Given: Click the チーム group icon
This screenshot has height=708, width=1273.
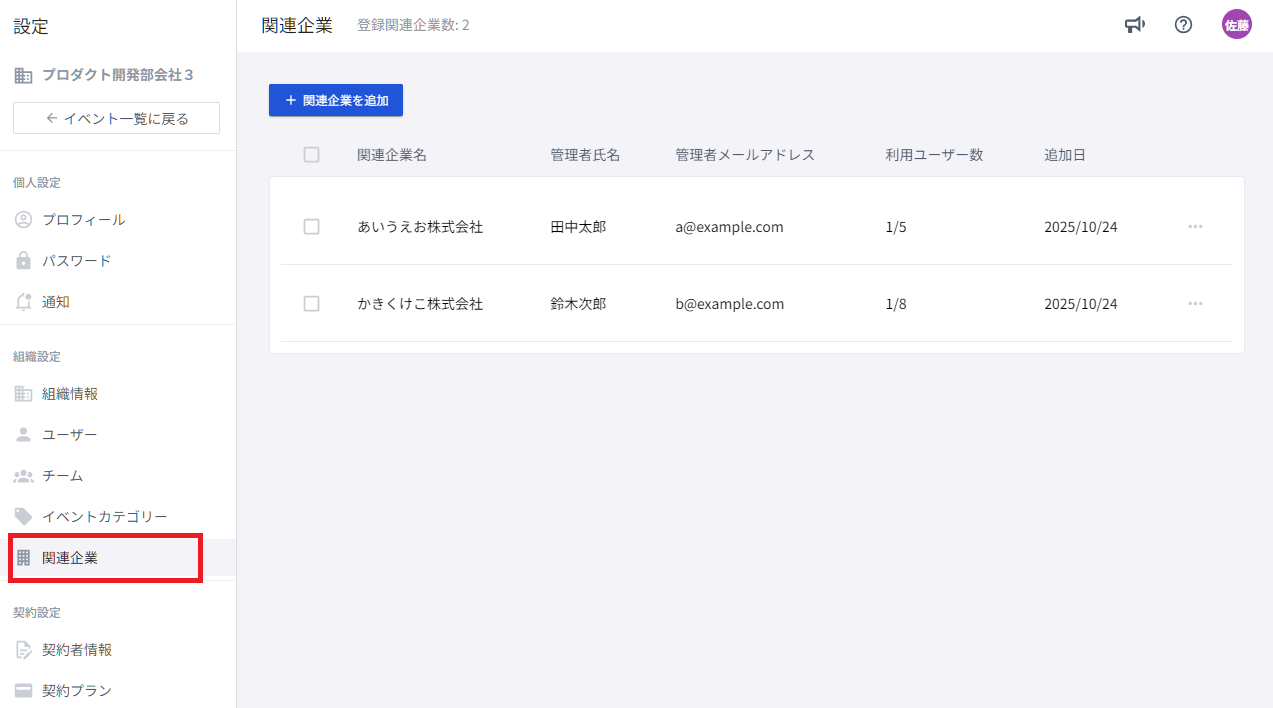Looking at the screenshot, I should click(x=24, y=476).
